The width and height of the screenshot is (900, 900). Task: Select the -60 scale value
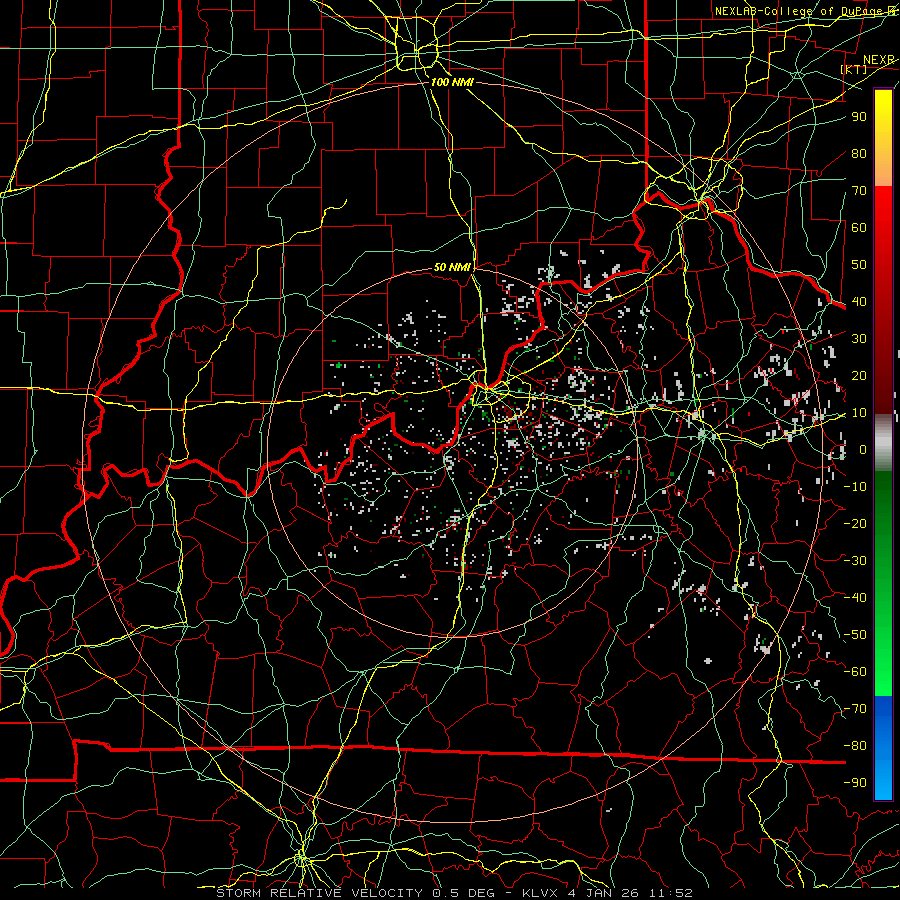pos(855,672)
